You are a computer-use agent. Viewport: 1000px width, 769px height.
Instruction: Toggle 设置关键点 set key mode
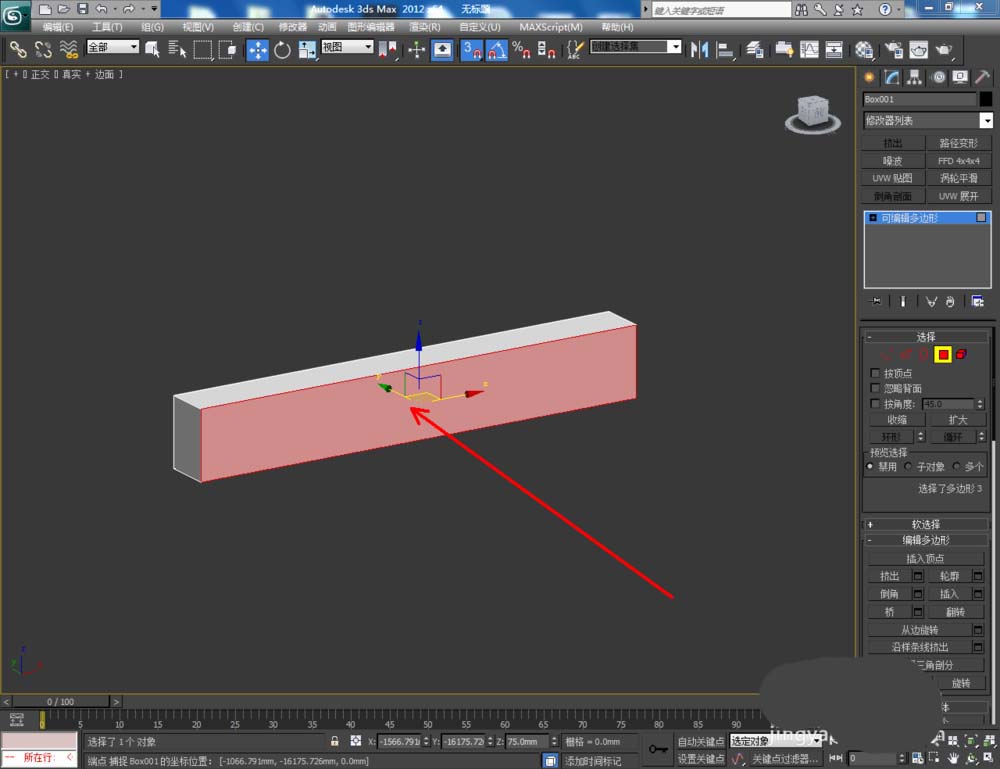[700, 759]
